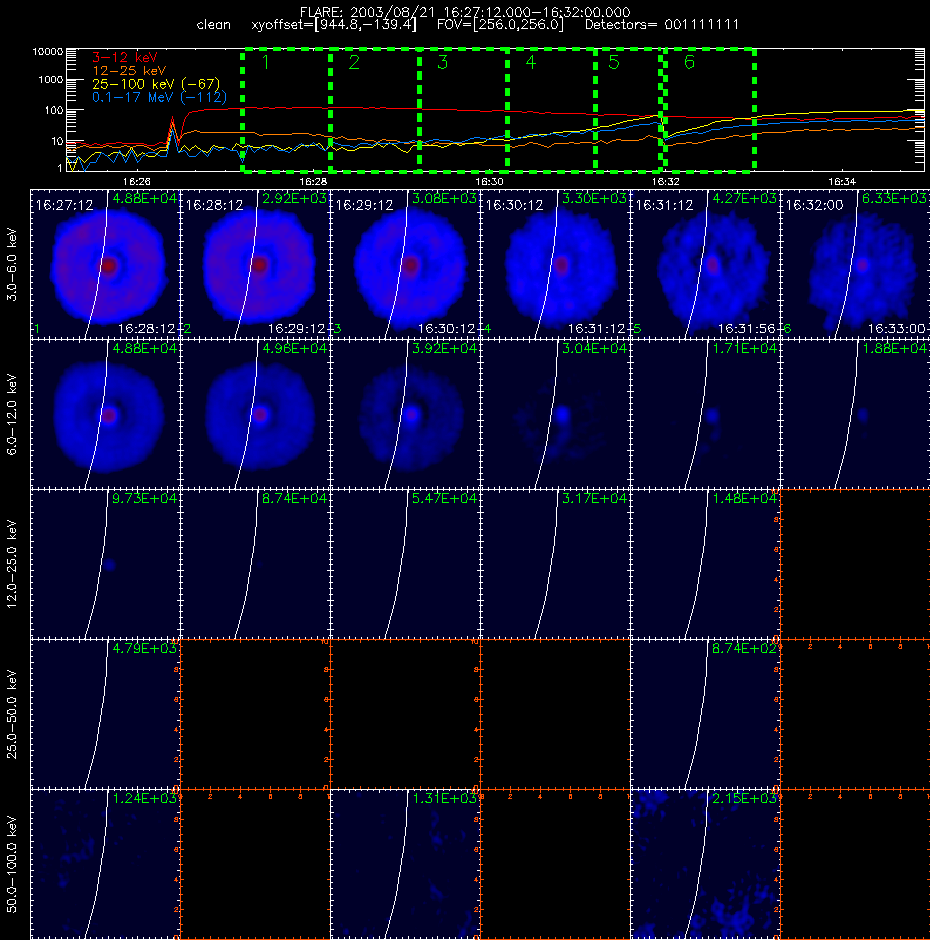
Task: Click the red source core in the 16:27:12 image
Action: tap(109, 266)
